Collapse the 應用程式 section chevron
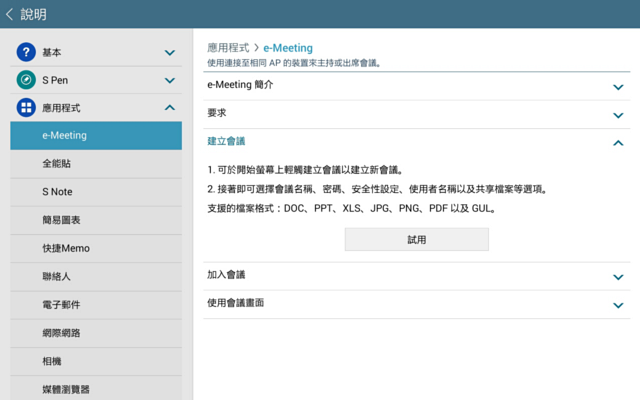 tap(170, 107)
